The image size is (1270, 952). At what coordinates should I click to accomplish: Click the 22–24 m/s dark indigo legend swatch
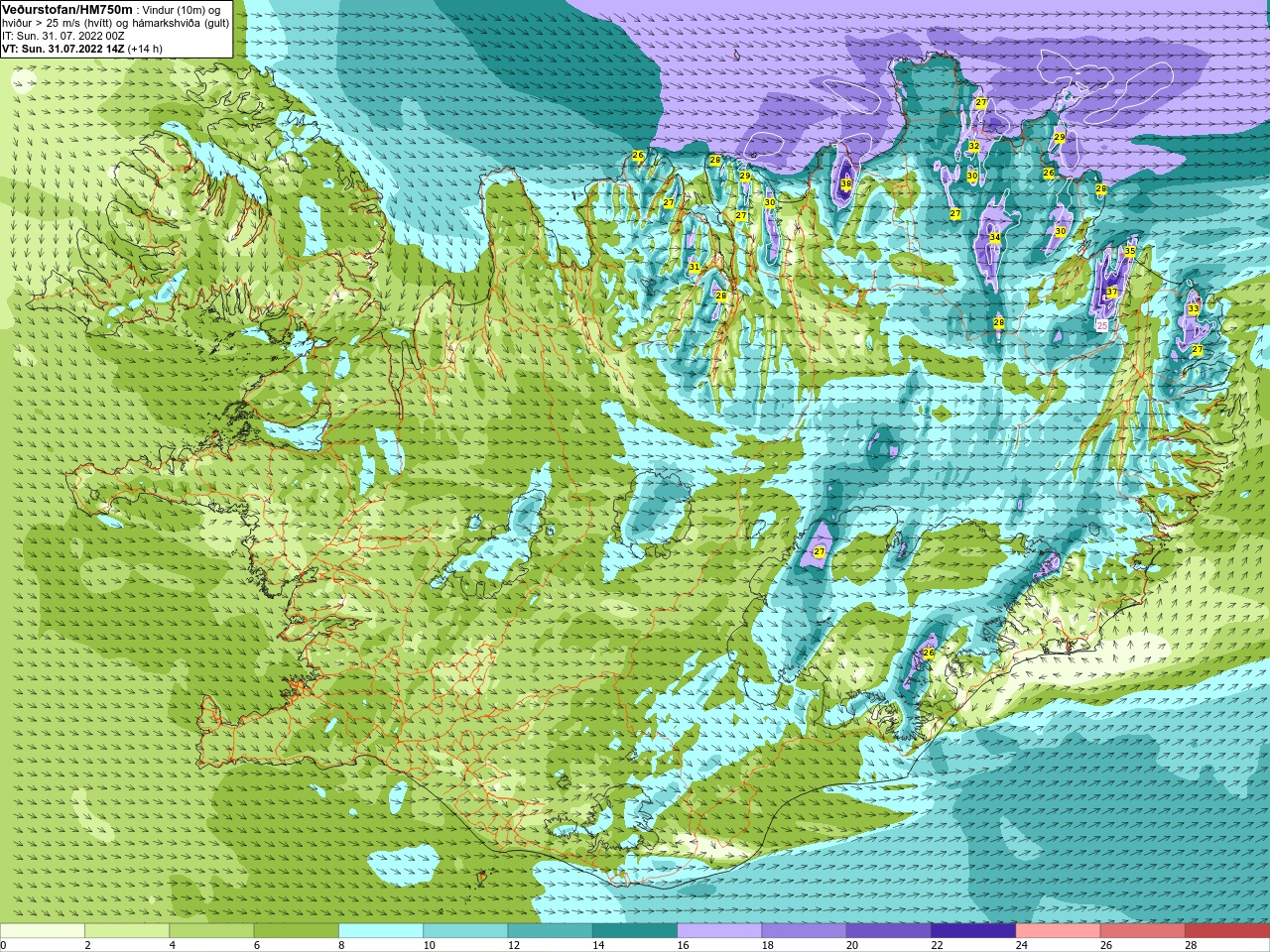pyautogui.click(x=973, y=931)
